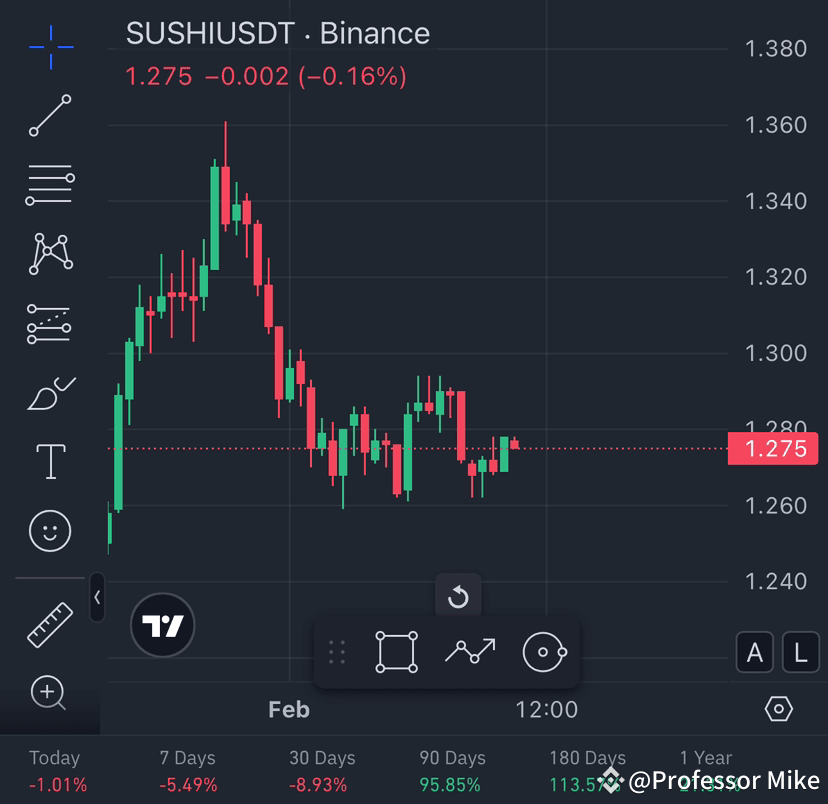Open the horizontal lines drawing tool
Screen dimensions: 828x804
click(x=48, y=183)
